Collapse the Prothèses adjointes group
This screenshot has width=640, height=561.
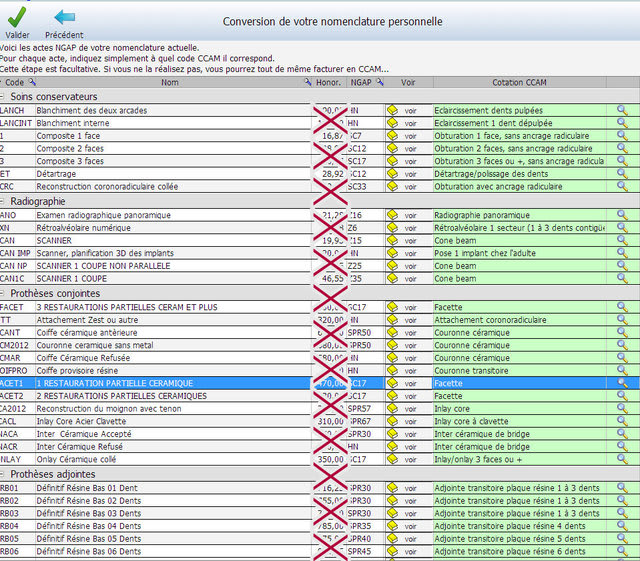4,474
